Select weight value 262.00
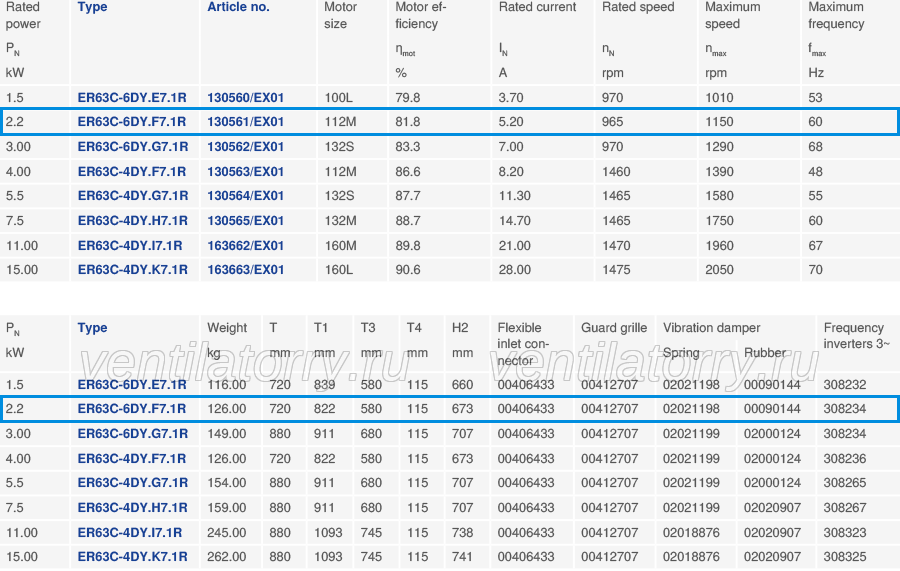 pos(227,557)
